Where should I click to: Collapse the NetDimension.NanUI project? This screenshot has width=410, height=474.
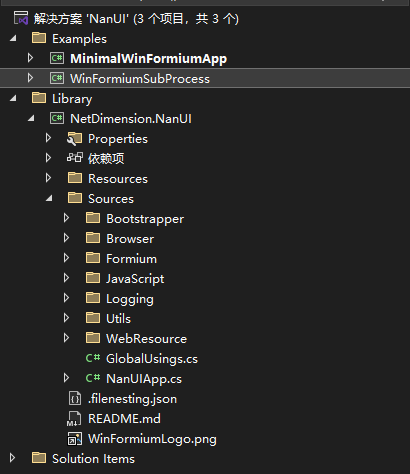point(31,119)
